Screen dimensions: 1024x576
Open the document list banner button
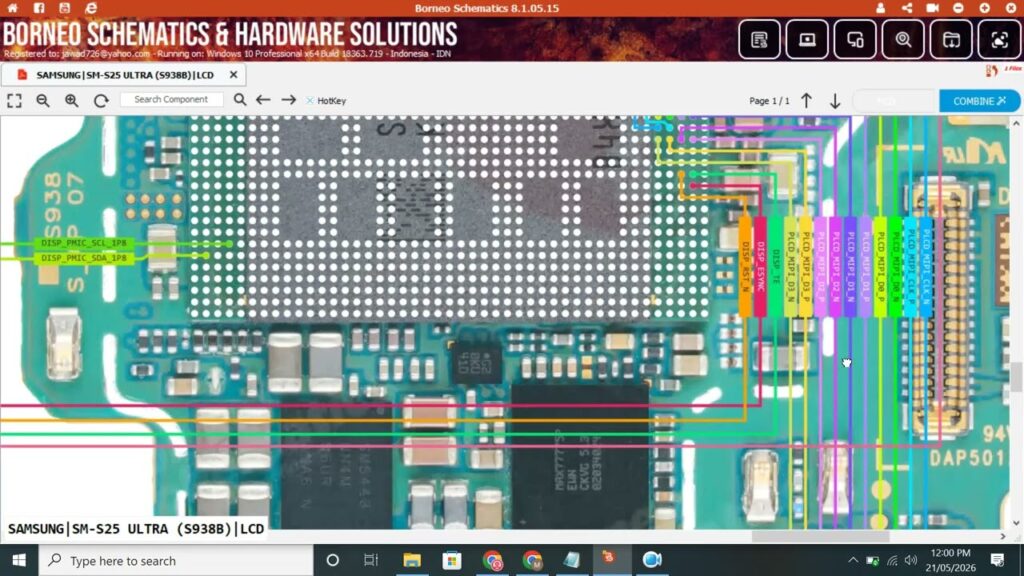[759, 40]
